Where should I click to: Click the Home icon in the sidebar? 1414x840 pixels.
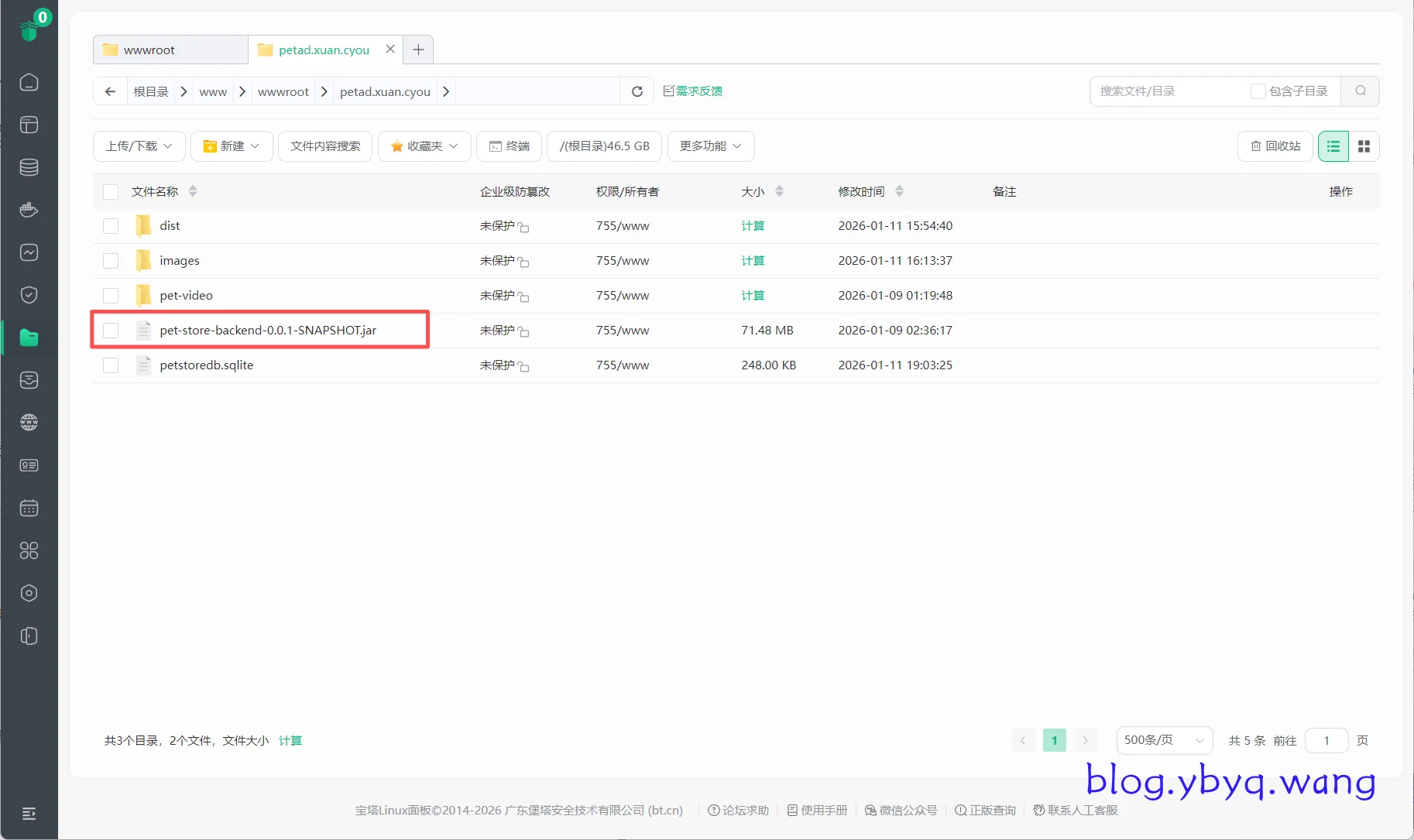29,82
